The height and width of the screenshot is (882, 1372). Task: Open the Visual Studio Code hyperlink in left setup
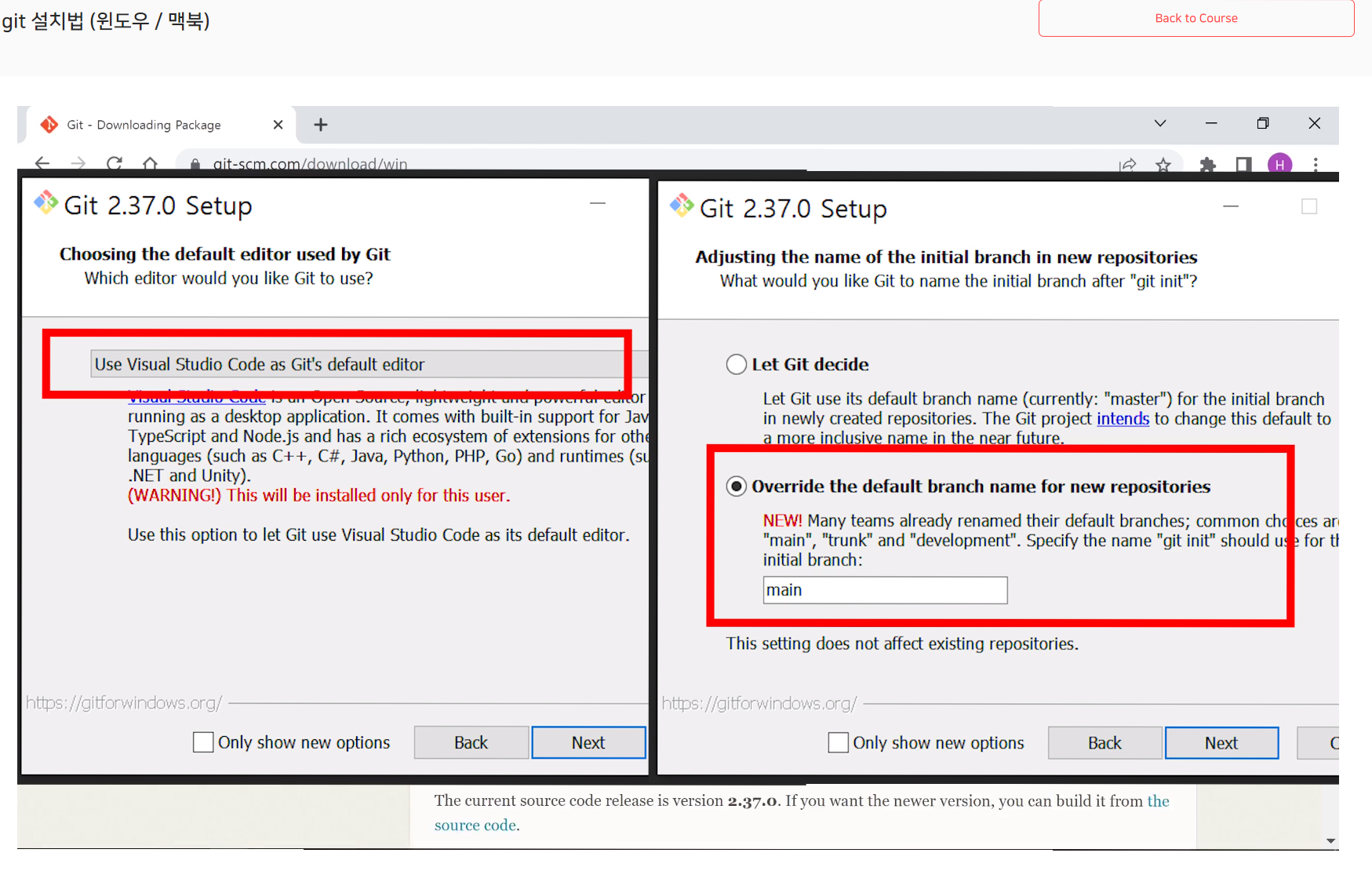click(197, 396)
